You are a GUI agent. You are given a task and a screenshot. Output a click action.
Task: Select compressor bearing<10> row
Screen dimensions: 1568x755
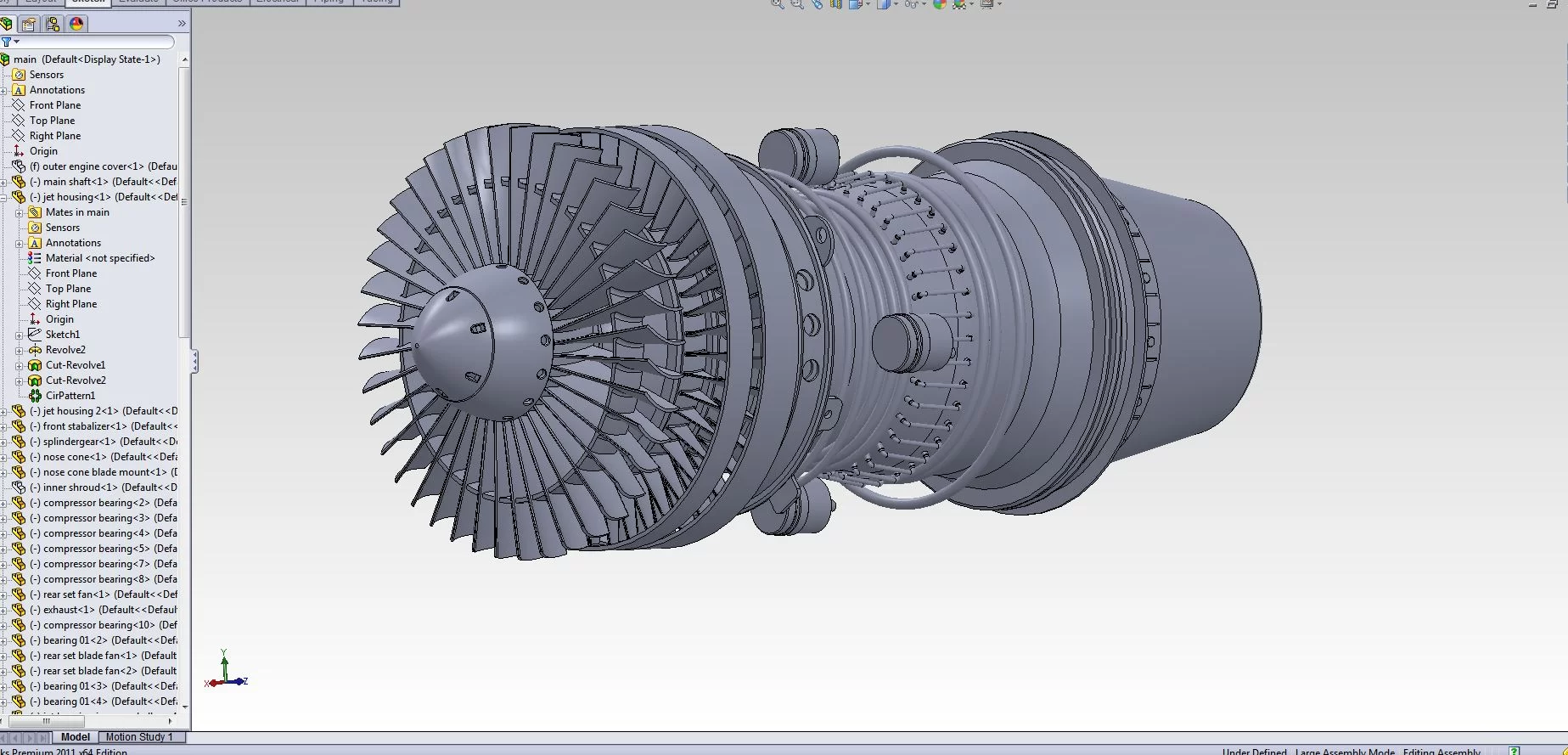tap(104, 625)
